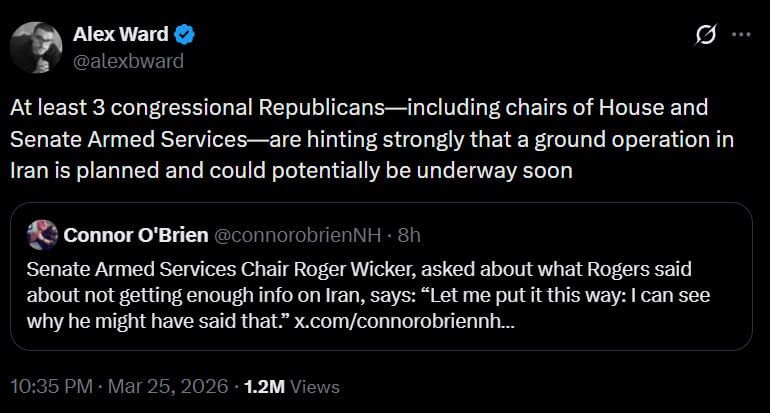
Task: Click Connor O'Brien's small avatar
Action: (x=43, y=235)
